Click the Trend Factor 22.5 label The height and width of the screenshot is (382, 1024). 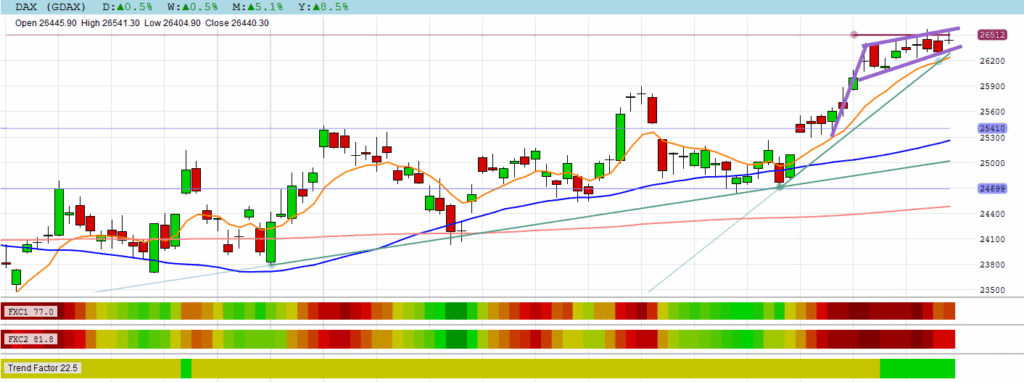point(42,368)
